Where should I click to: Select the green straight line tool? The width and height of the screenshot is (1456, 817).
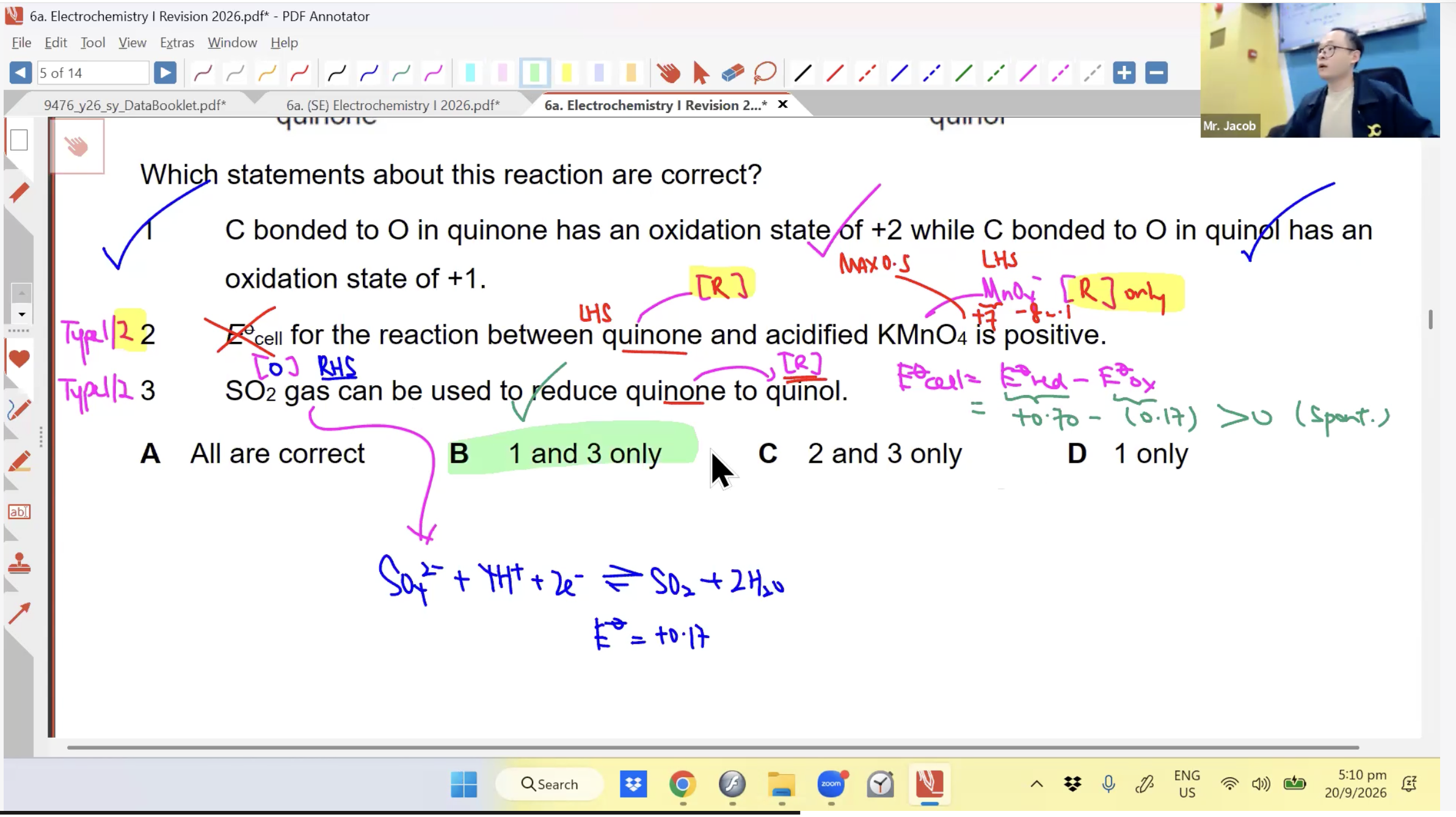(963, 73)
